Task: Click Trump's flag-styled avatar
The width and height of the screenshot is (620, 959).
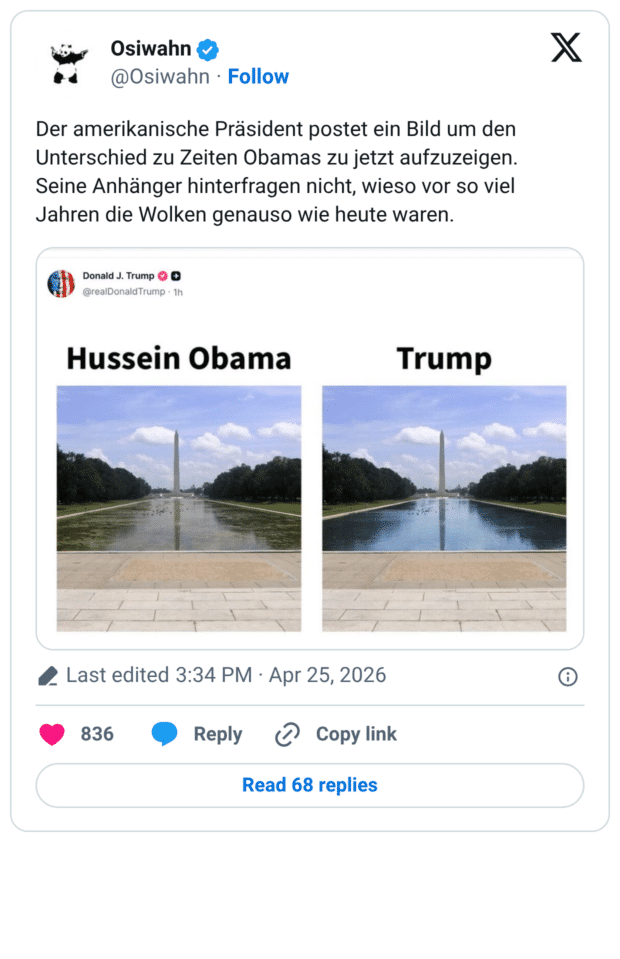Action: coord(63,283)
